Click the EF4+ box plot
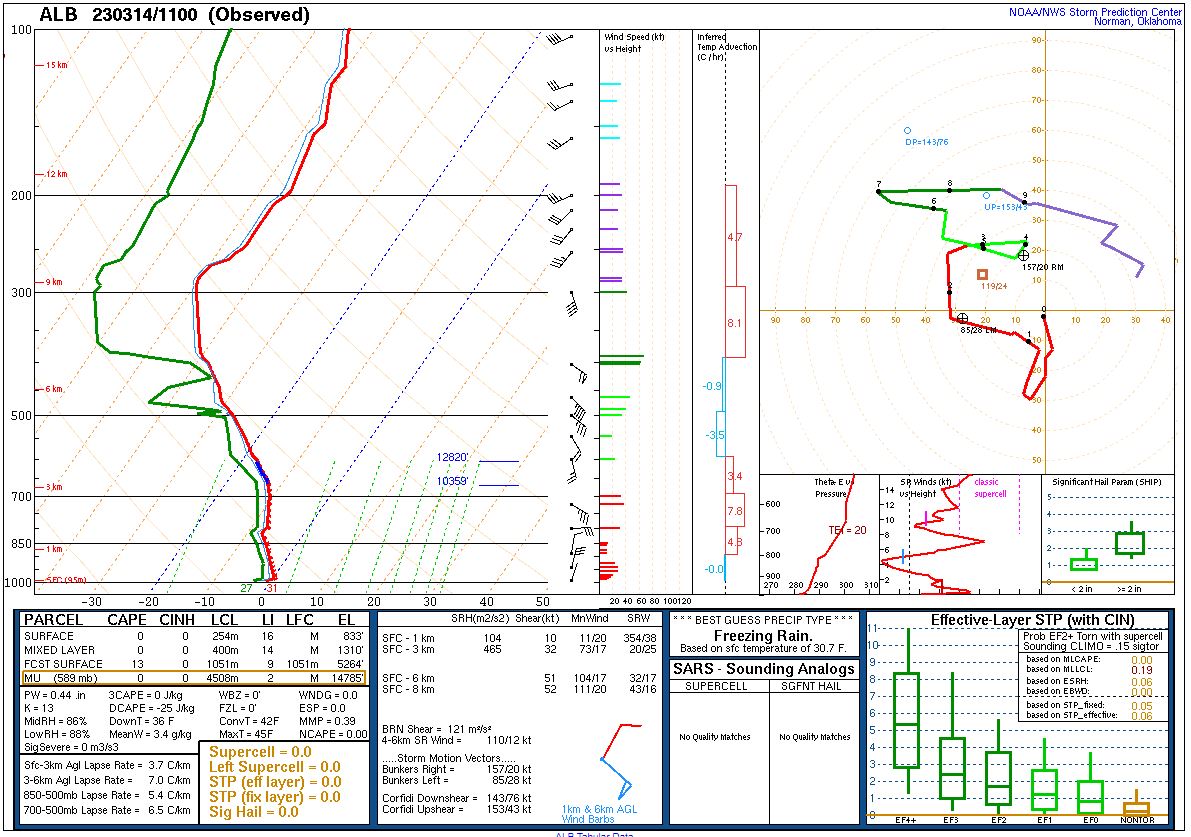Screen dimensions: 1191x837 907,712
